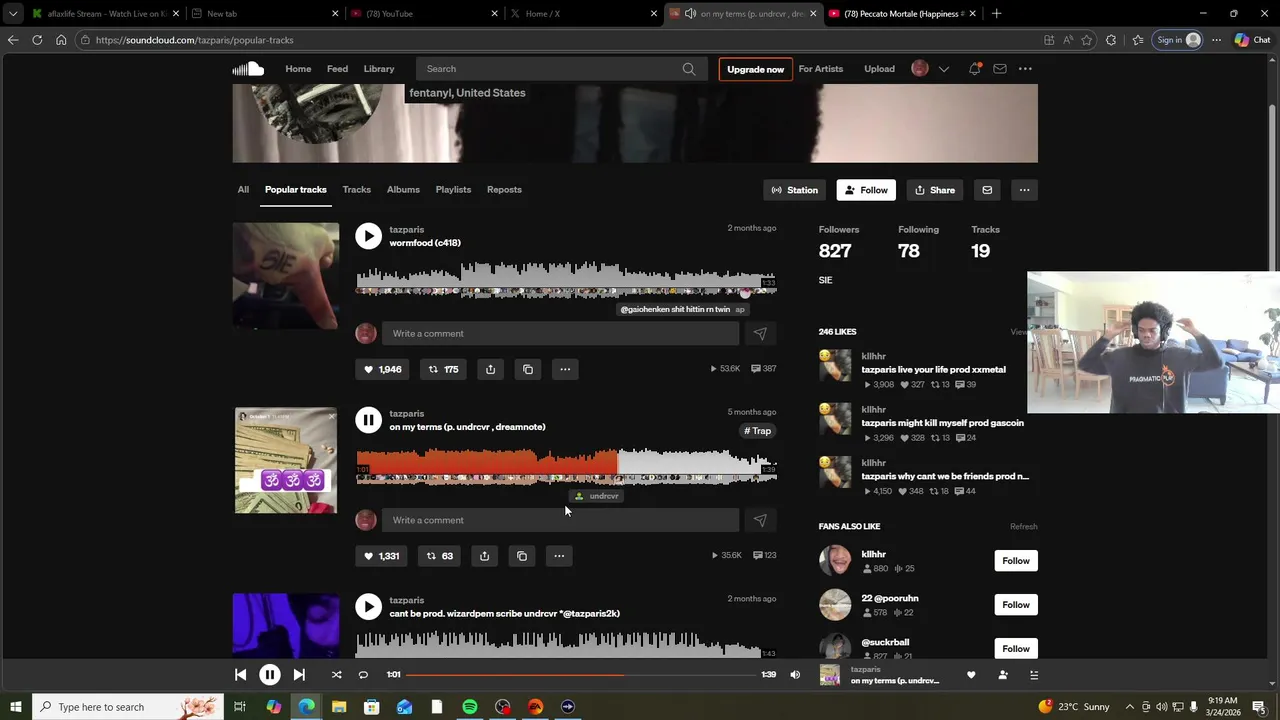1280x720 pixels.
Task: Follow tazparis profile
Action: pyautogui.click(x=866, y=190)
